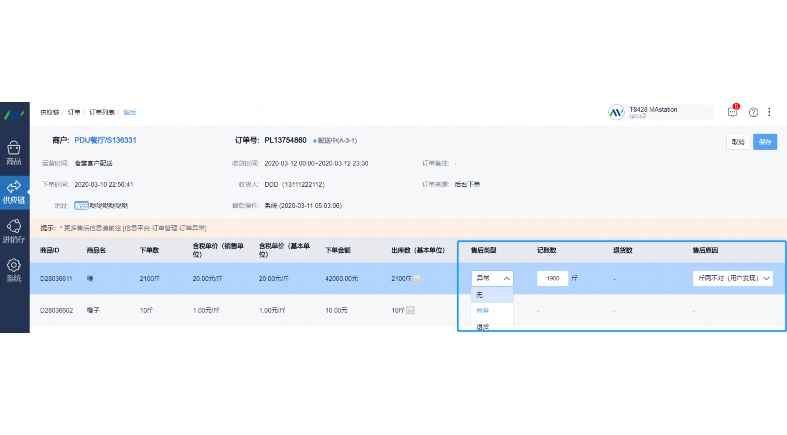Click the 售后类型 column header

click(483, 250)
